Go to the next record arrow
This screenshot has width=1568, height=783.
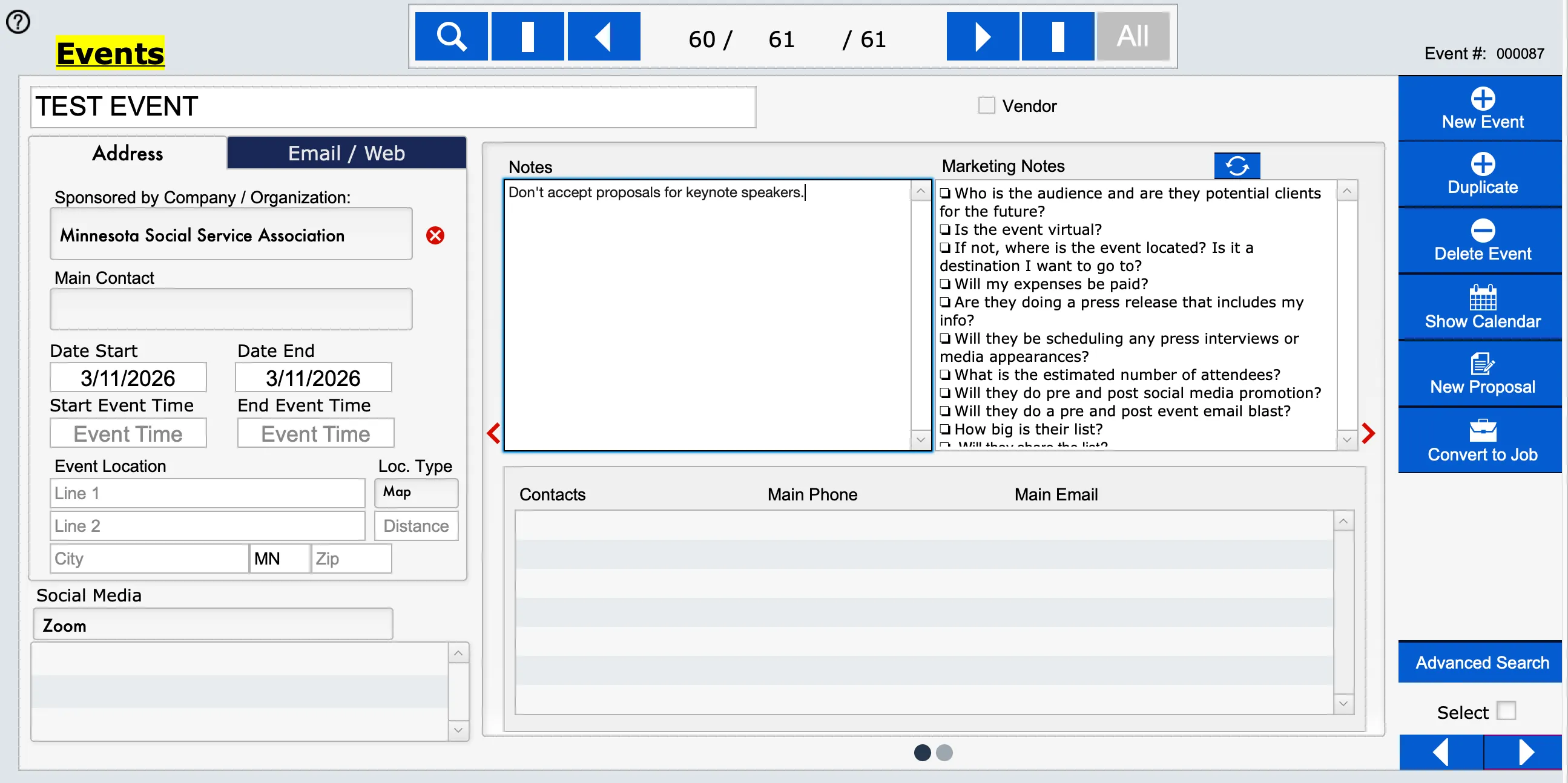pos(982,37)
